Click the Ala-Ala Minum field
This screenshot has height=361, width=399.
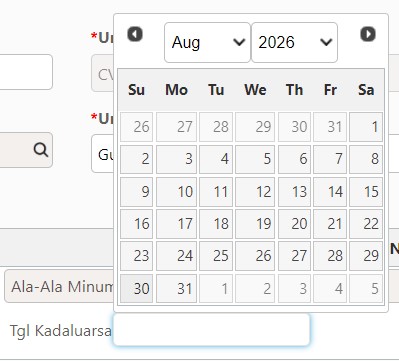(x=59, y=286)
